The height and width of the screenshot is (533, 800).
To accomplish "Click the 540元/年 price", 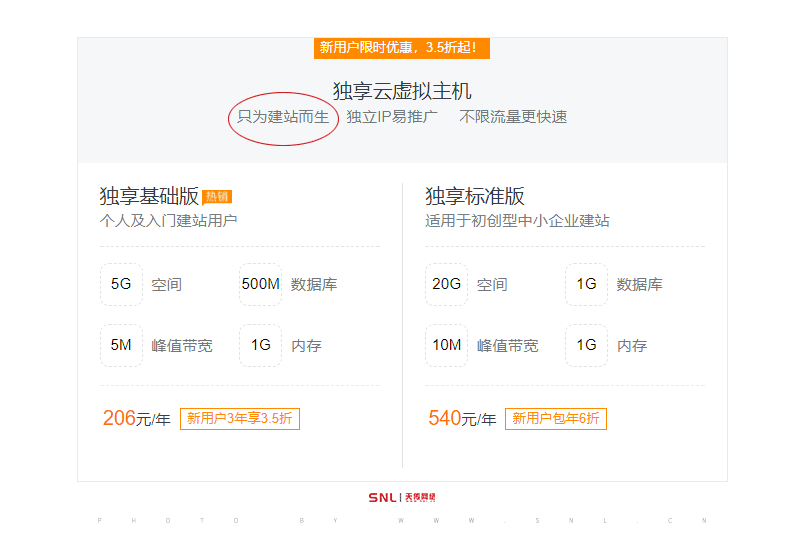I will click(x=461, y=419).
